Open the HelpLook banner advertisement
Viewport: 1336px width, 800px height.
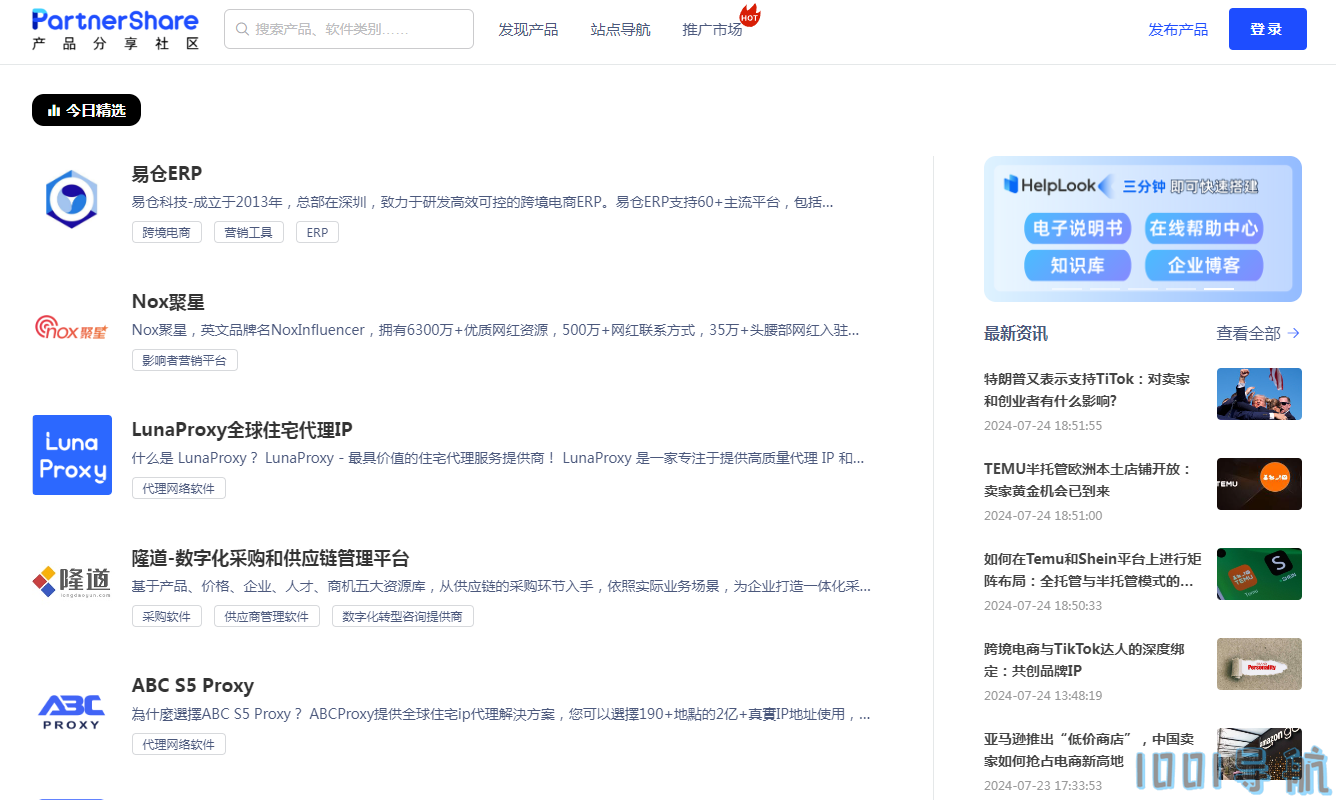pyautogui.click(x=1142, y=228)
